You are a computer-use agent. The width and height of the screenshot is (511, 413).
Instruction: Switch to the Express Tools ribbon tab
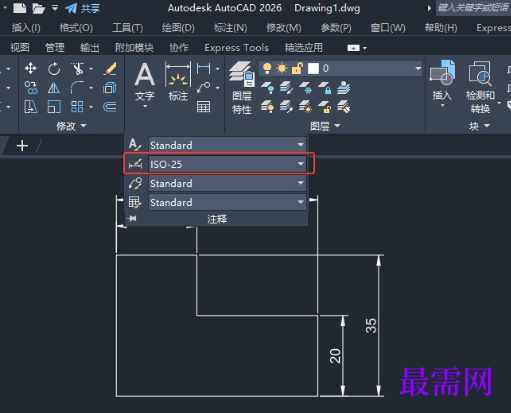[236, 48]
